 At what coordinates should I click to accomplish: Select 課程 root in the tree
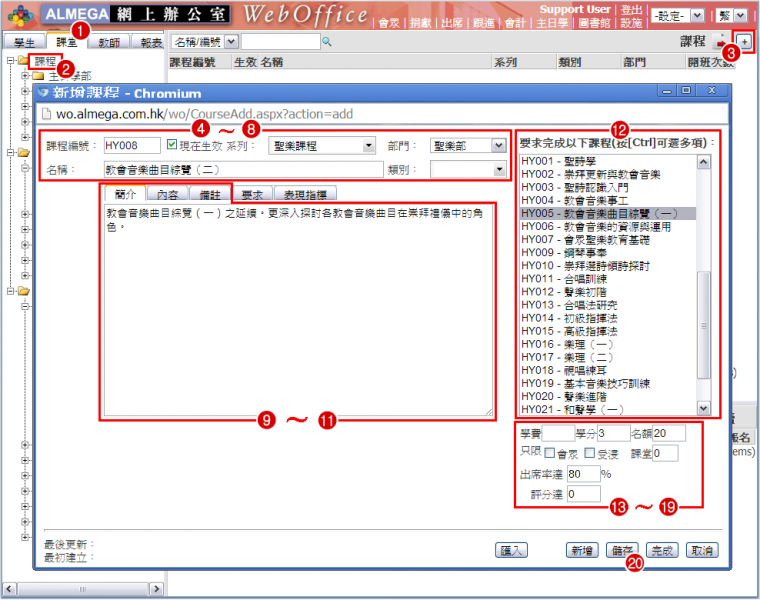click(x=45, y=61)
